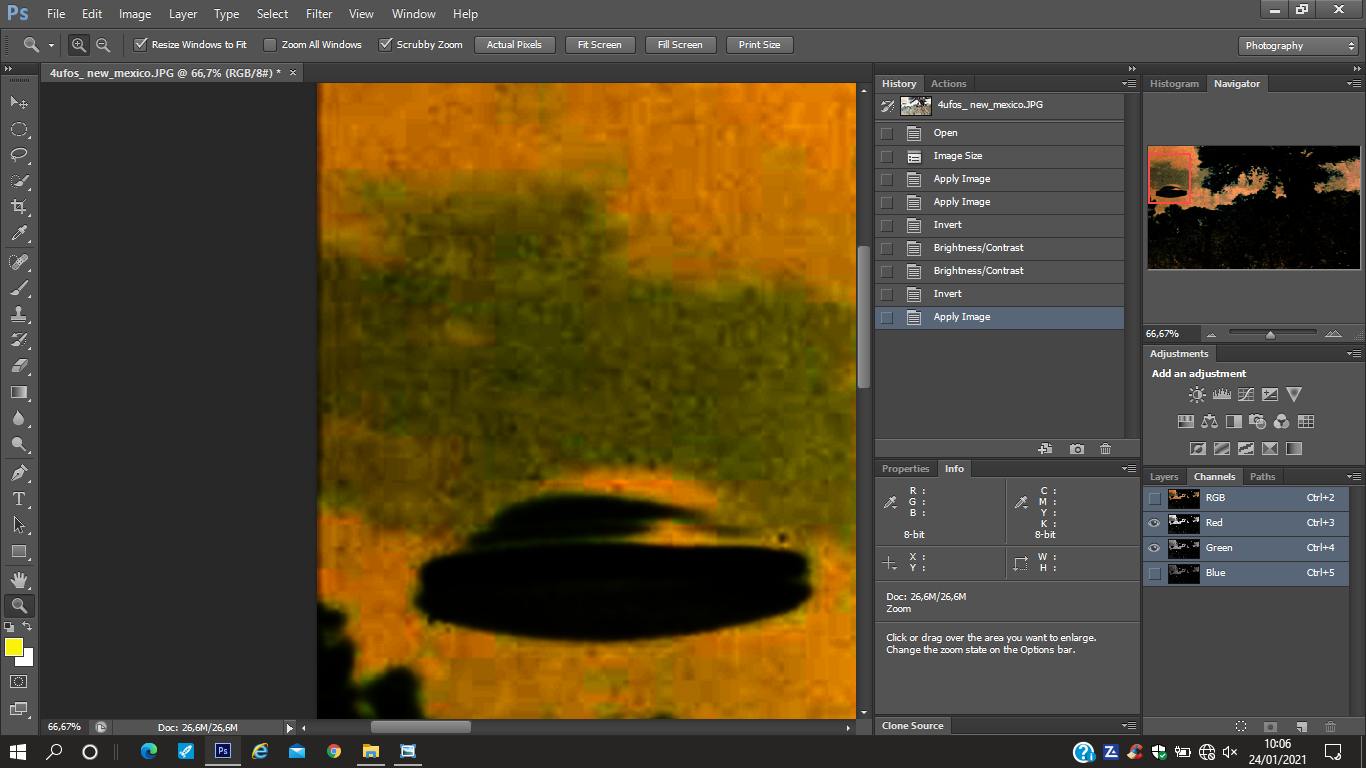This screenshot has height=768, width=1366.
Task: Switch to the Layers tab
Action: point(1164,477)
